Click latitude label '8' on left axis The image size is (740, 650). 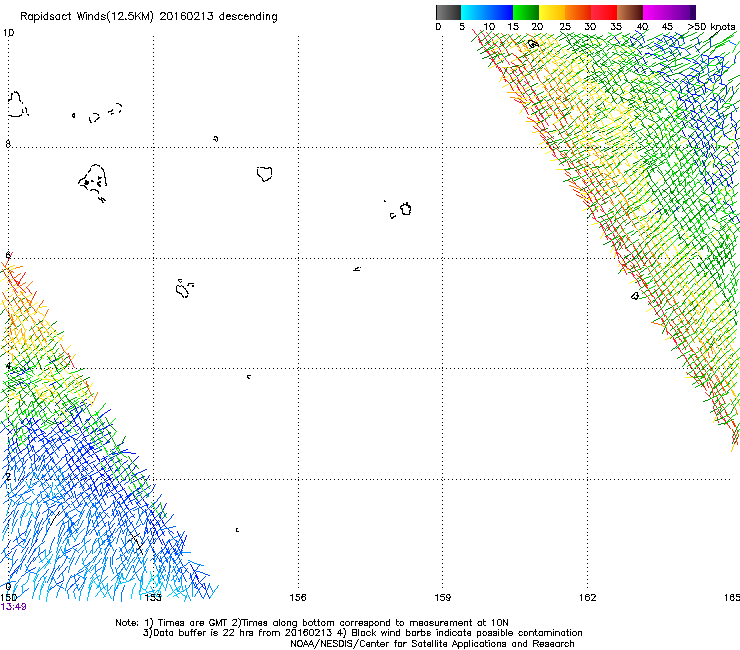[x=8, y=144]
